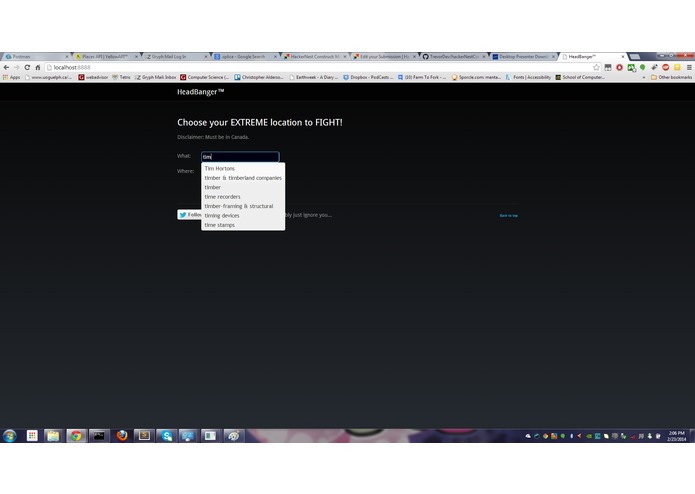Switch to the Edit your Submission tab

point(384,57)
